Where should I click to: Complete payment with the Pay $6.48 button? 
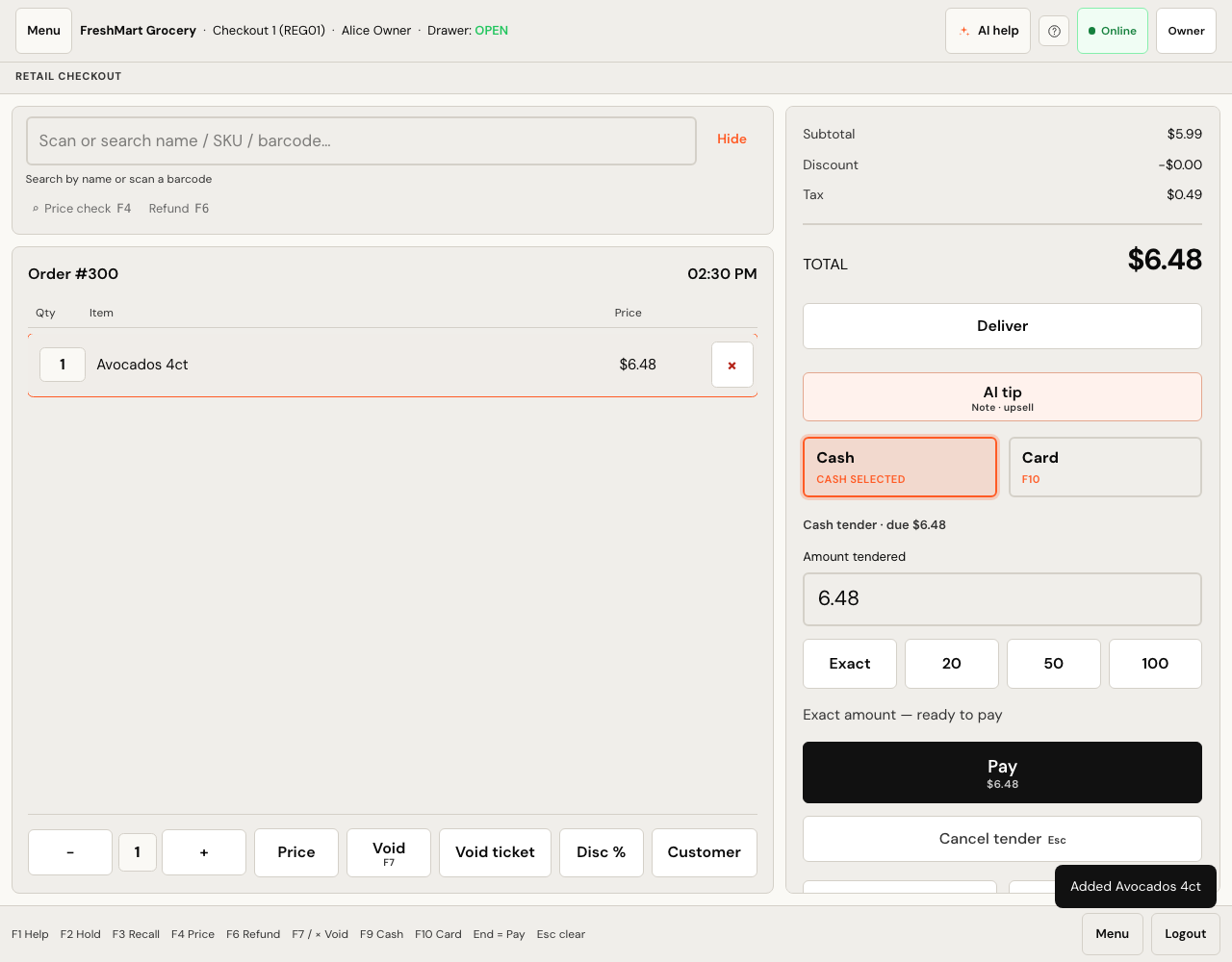pos(1002,772)
